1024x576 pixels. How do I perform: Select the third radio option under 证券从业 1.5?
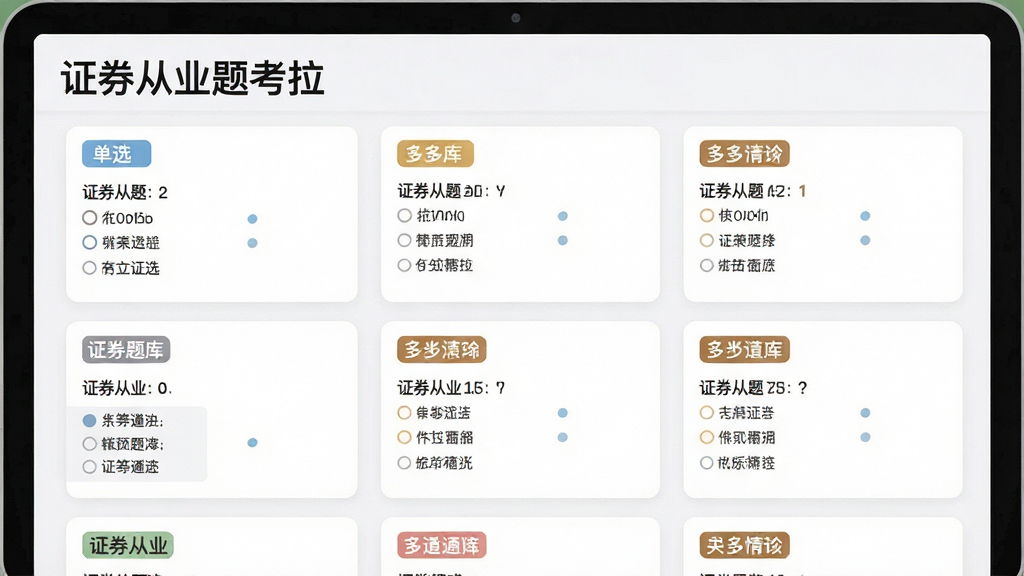pyautogui.click(x=404, y=463)
